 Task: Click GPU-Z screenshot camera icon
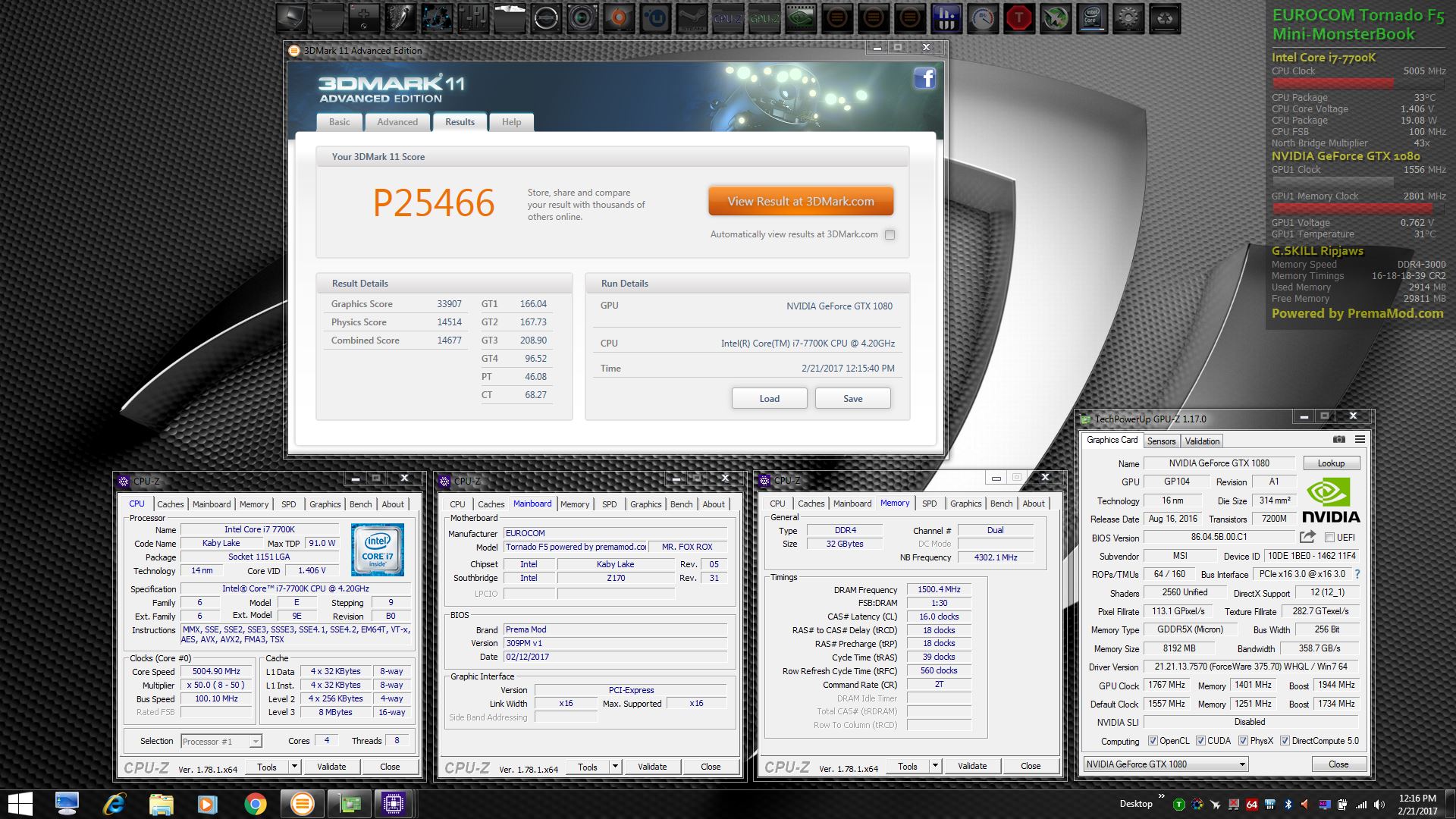coord(1339,439)
